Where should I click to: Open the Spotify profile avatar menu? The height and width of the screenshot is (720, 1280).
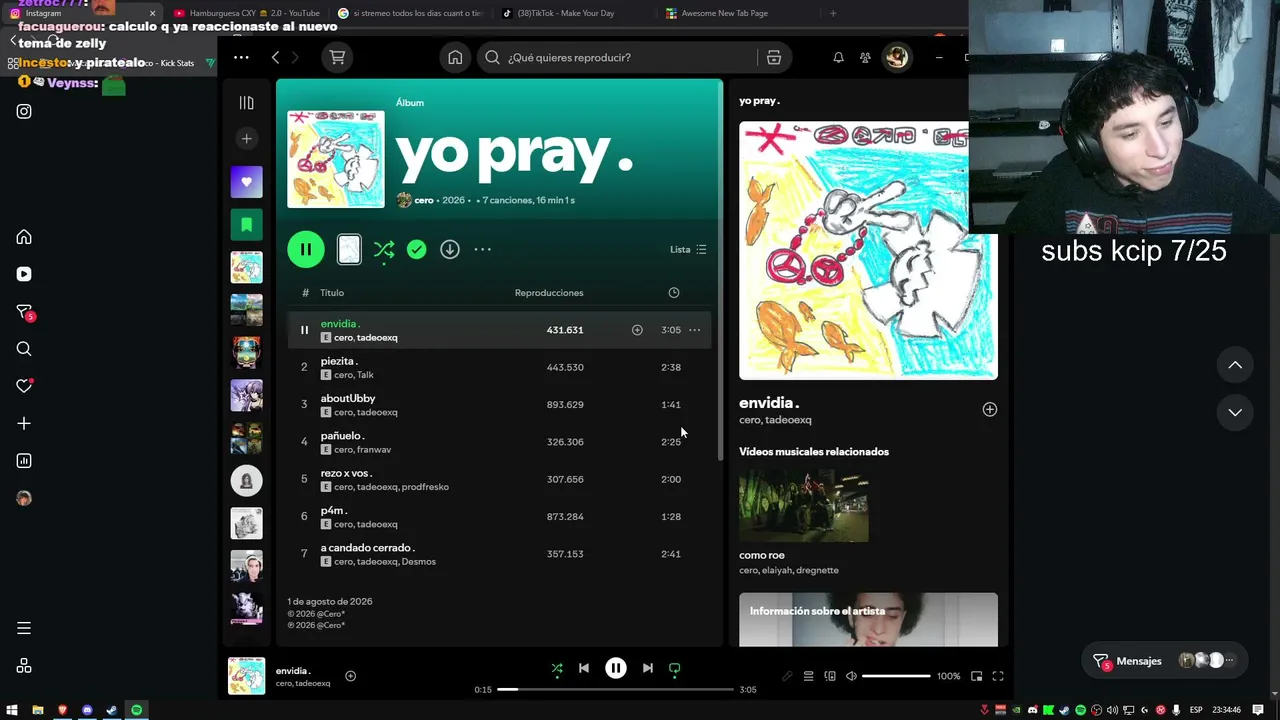896,57
